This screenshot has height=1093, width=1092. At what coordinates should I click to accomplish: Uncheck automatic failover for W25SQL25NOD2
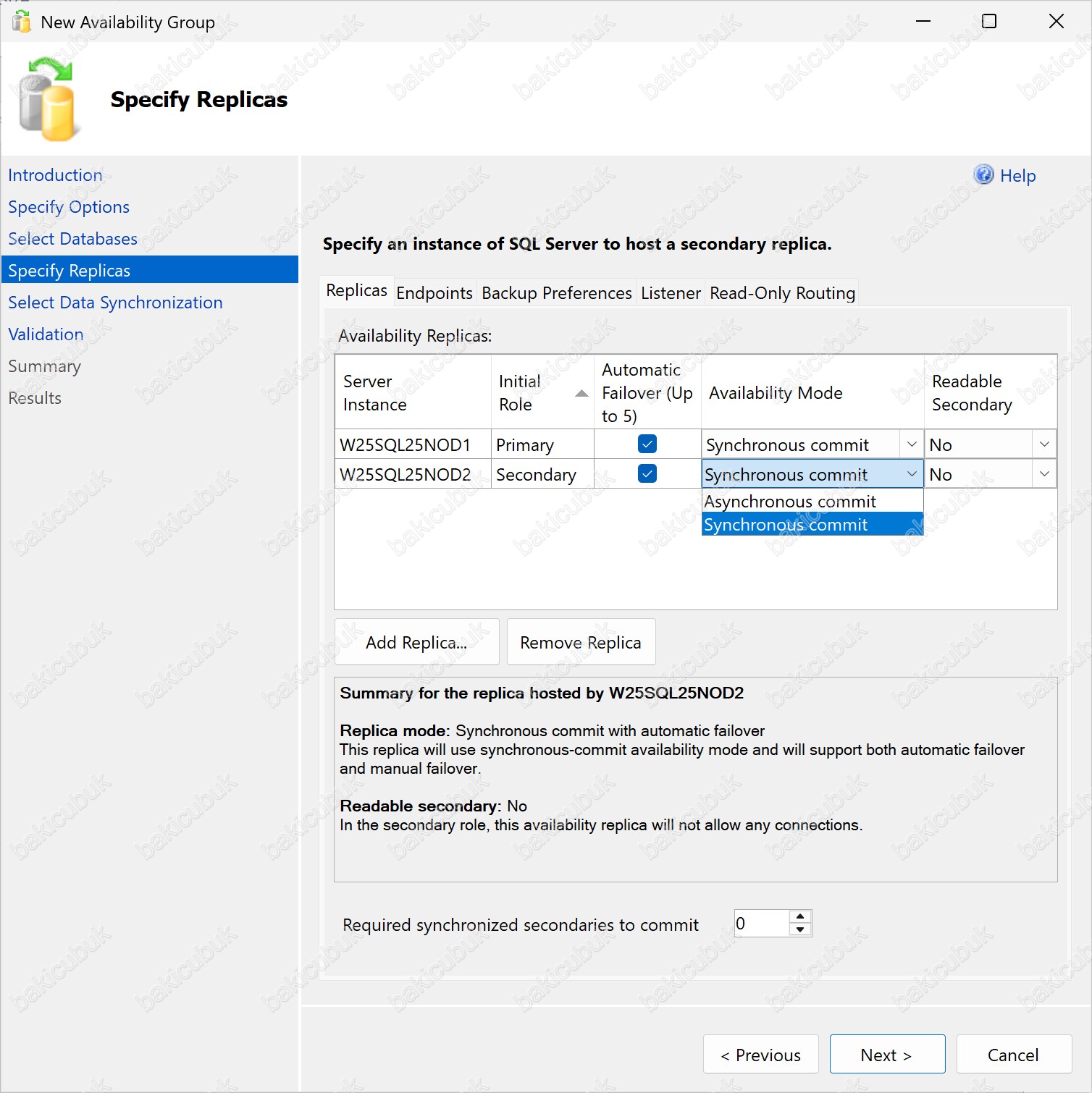(x=647, y=474)
